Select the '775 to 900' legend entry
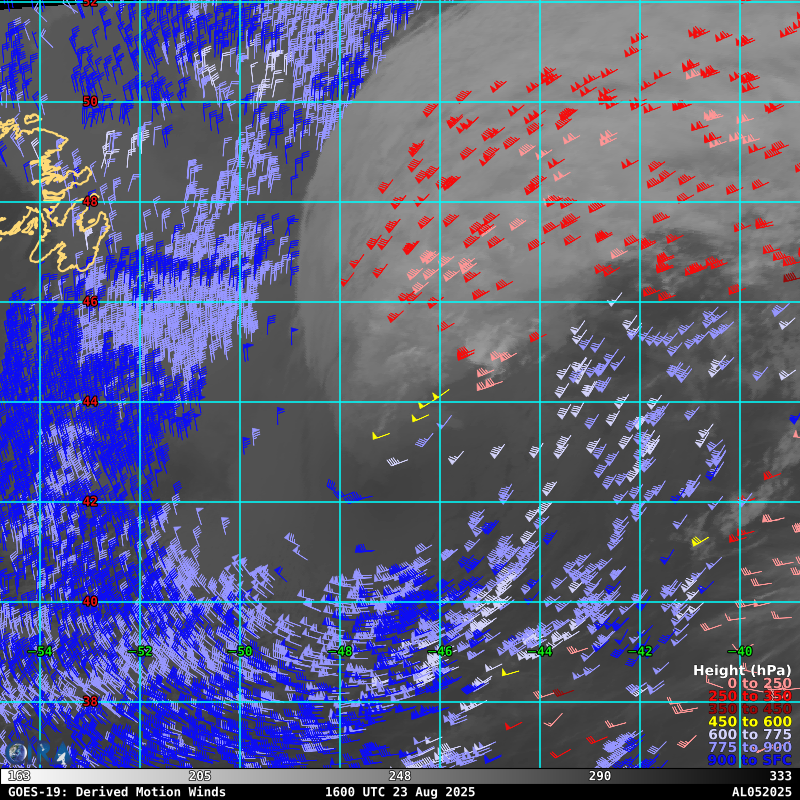Viewport: 800px width, 800px height. [x=750, y=747]
